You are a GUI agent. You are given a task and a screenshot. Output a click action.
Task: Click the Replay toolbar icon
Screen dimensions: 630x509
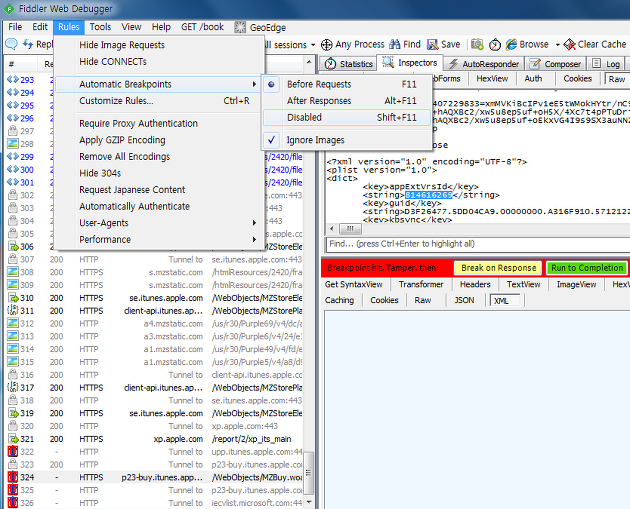click(28, 44)
